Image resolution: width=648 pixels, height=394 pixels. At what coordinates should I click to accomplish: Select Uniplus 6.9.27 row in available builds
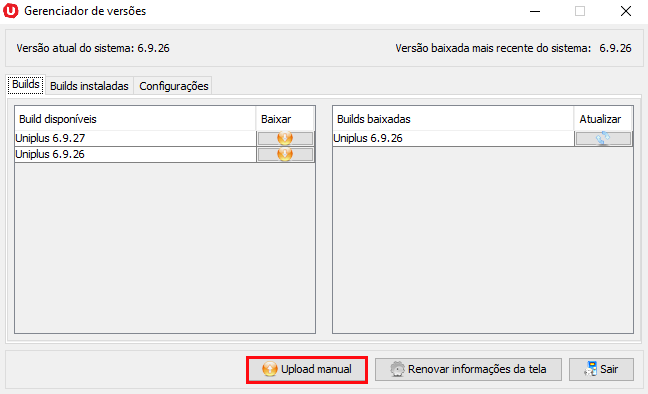pyautogui.click(x=136, y=138)
